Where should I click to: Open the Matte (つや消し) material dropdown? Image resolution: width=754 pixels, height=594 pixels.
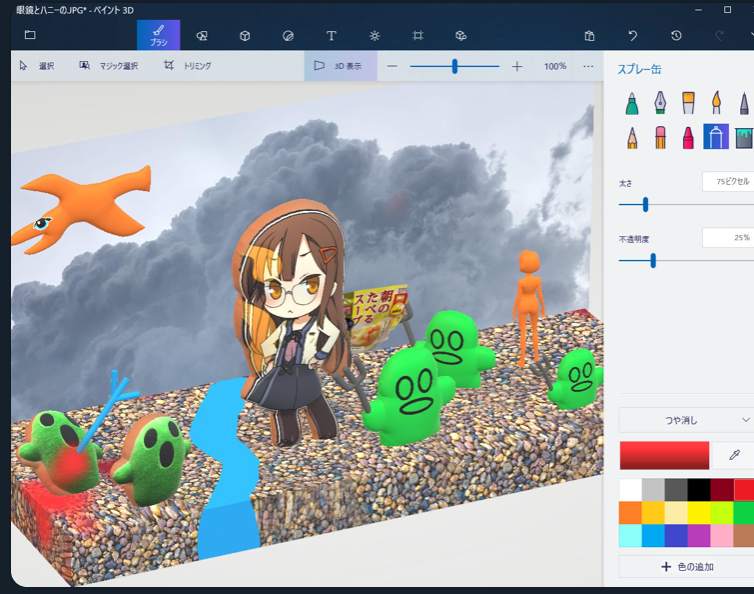click(686, 420)
